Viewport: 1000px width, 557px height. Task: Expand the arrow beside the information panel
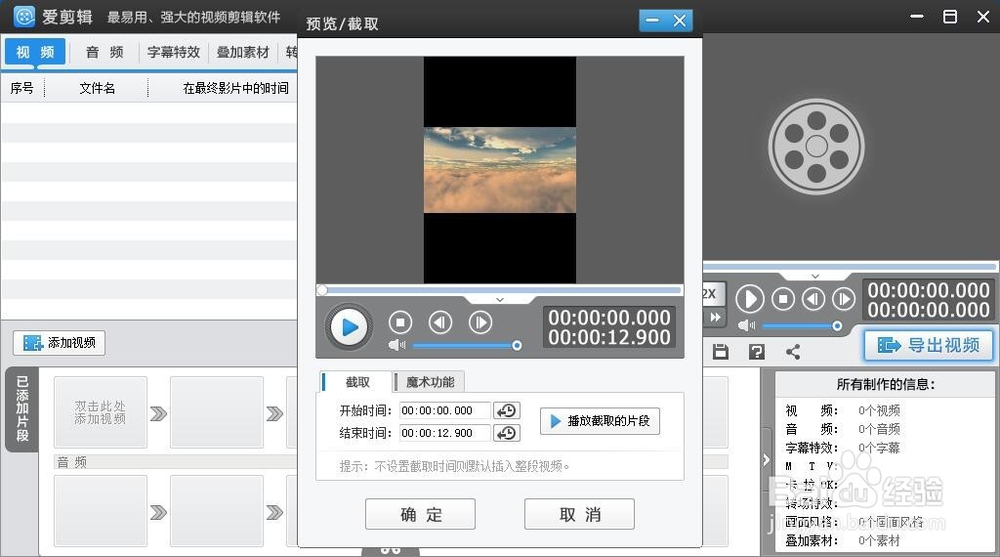point(766,459)
